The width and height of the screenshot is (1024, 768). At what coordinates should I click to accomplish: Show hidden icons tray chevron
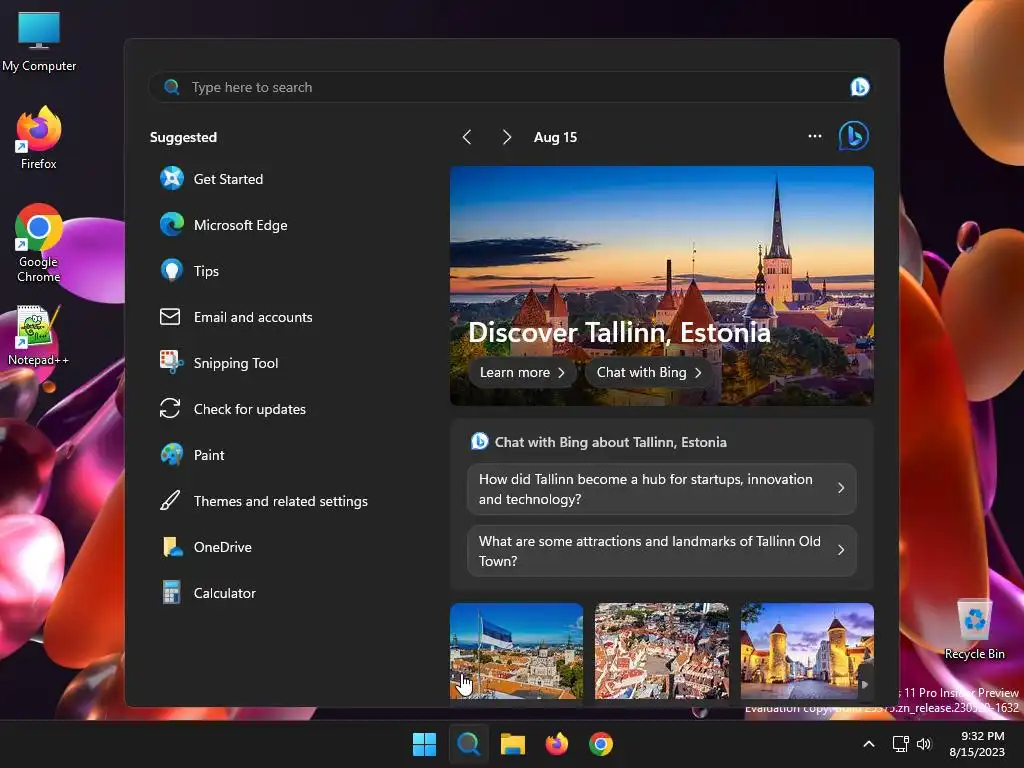coord(869,744)
